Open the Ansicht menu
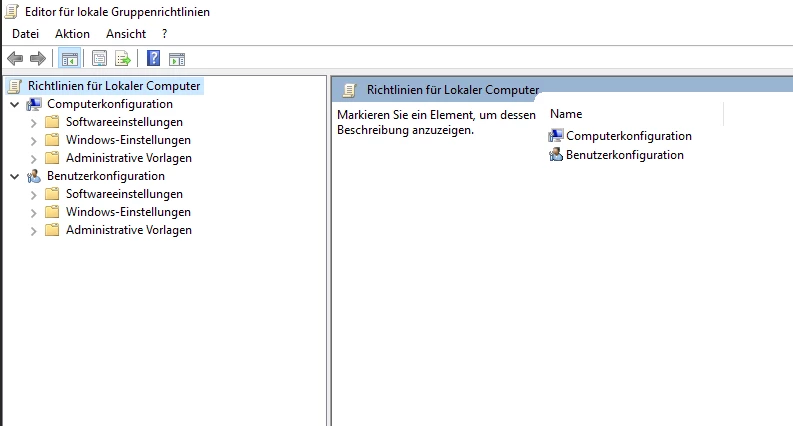This screenshot has width=793, height=426. (x=126, y=34)
